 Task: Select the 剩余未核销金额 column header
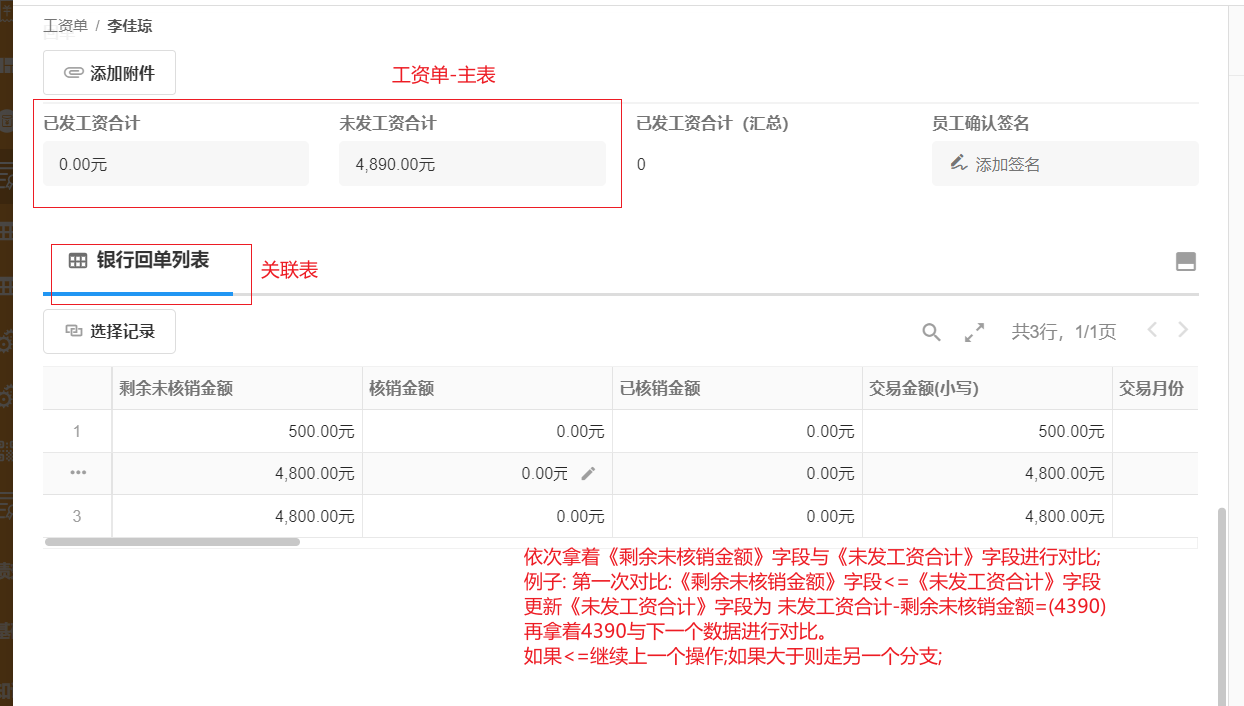pos(236,389)
